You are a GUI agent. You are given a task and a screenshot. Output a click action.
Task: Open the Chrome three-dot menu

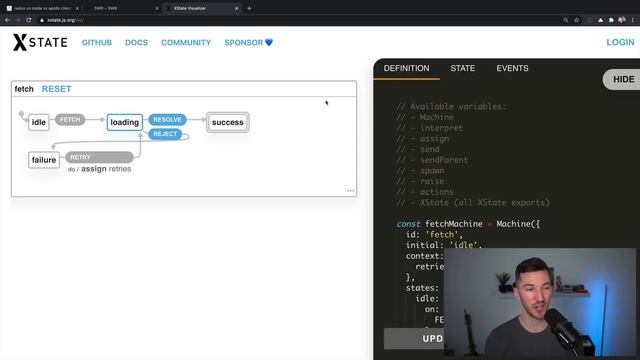pyautogui.click(x=633, y=20)
